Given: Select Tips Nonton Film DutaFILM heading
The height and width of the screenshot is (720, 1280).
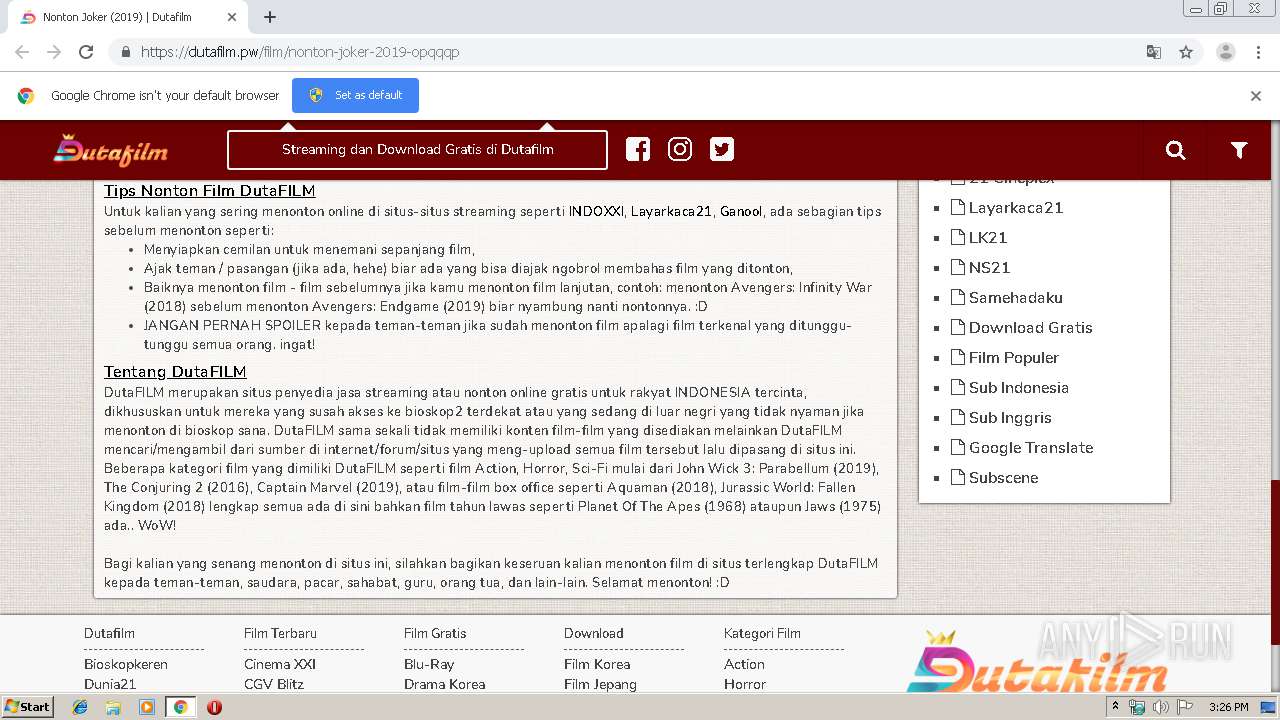Looking at the screenshot, I should click(210, 190).
